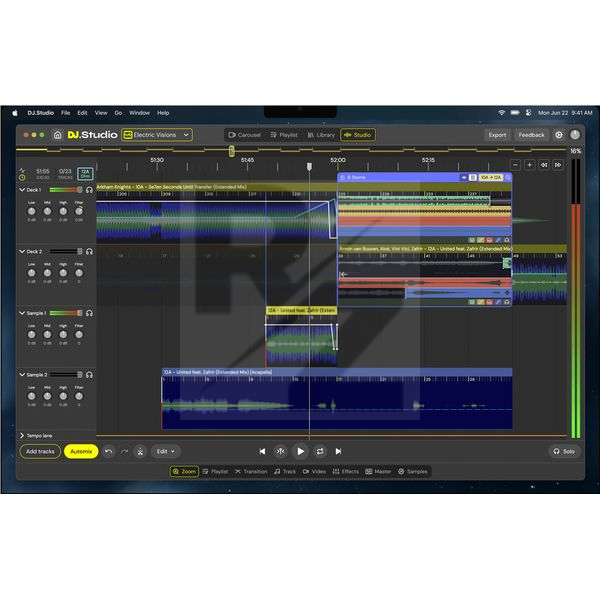The width and height of the screenshot is (600, 600).
Task: Center the playhead with the split icon
Action: coord(280,452)
